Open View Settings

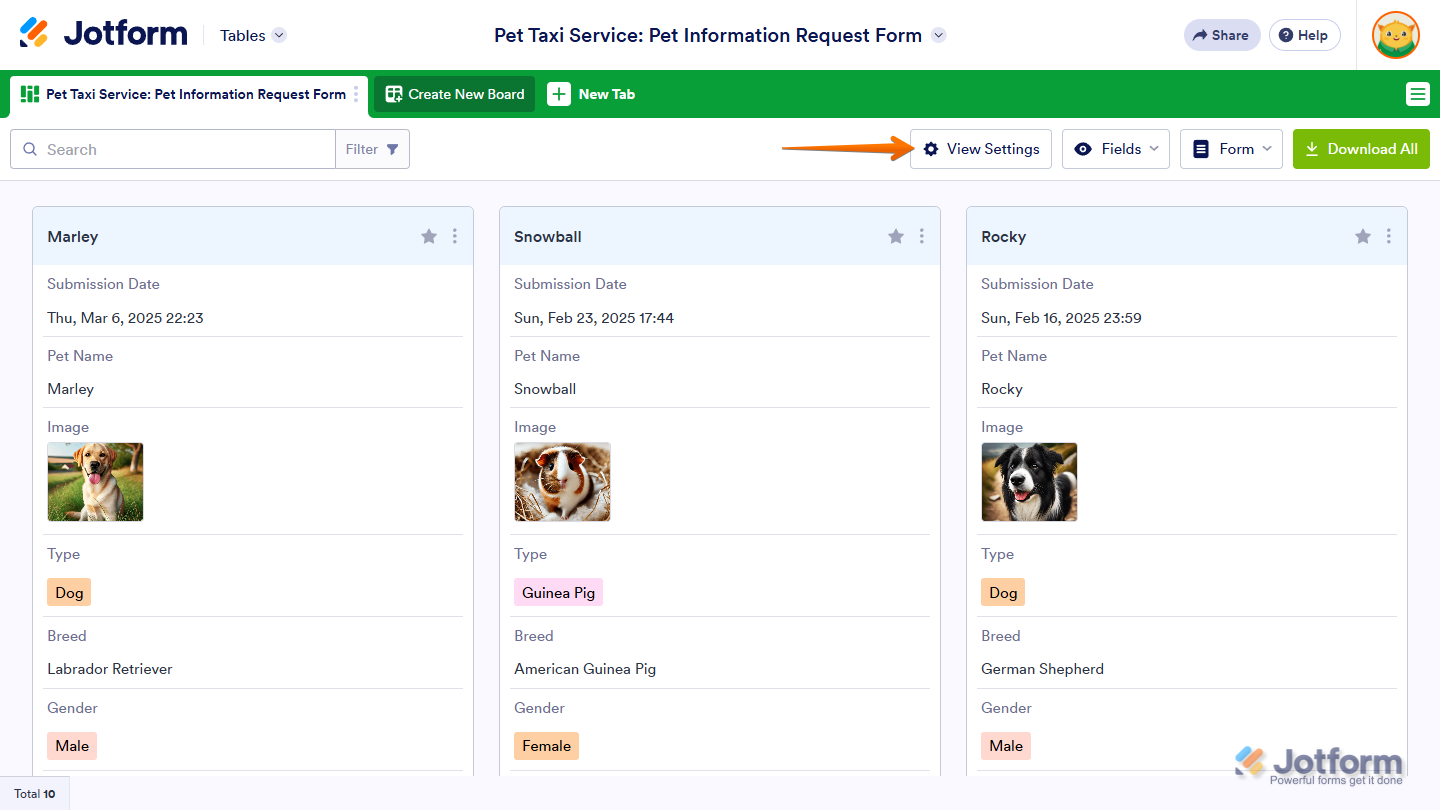[x=980, y=149]
